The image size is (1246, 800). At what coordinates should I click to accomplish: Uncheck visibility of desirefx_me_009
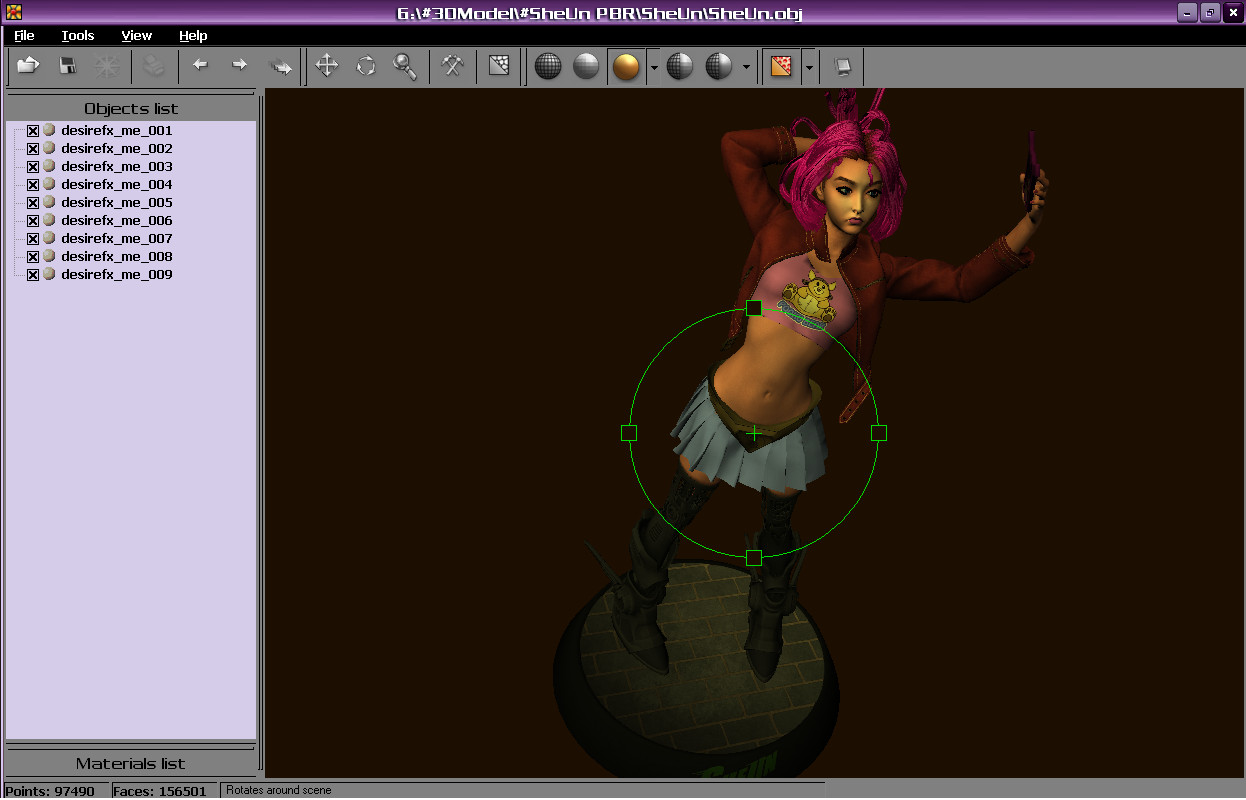point(33,275)
